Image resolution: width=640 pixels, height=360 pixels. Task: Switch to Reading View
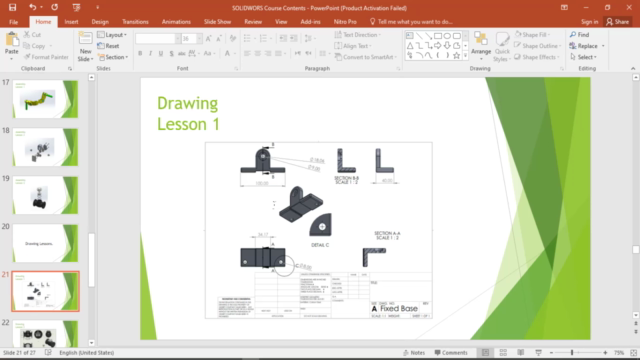(520, 352)
